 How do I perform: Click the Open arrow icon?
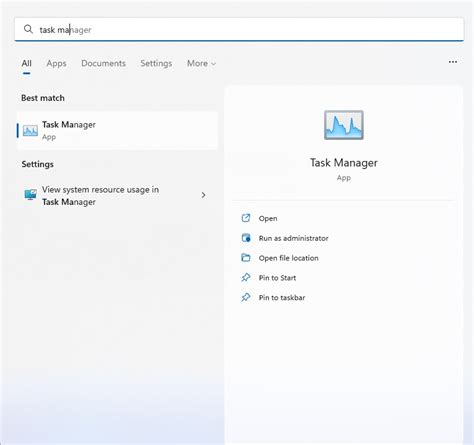tap(246, 218)
